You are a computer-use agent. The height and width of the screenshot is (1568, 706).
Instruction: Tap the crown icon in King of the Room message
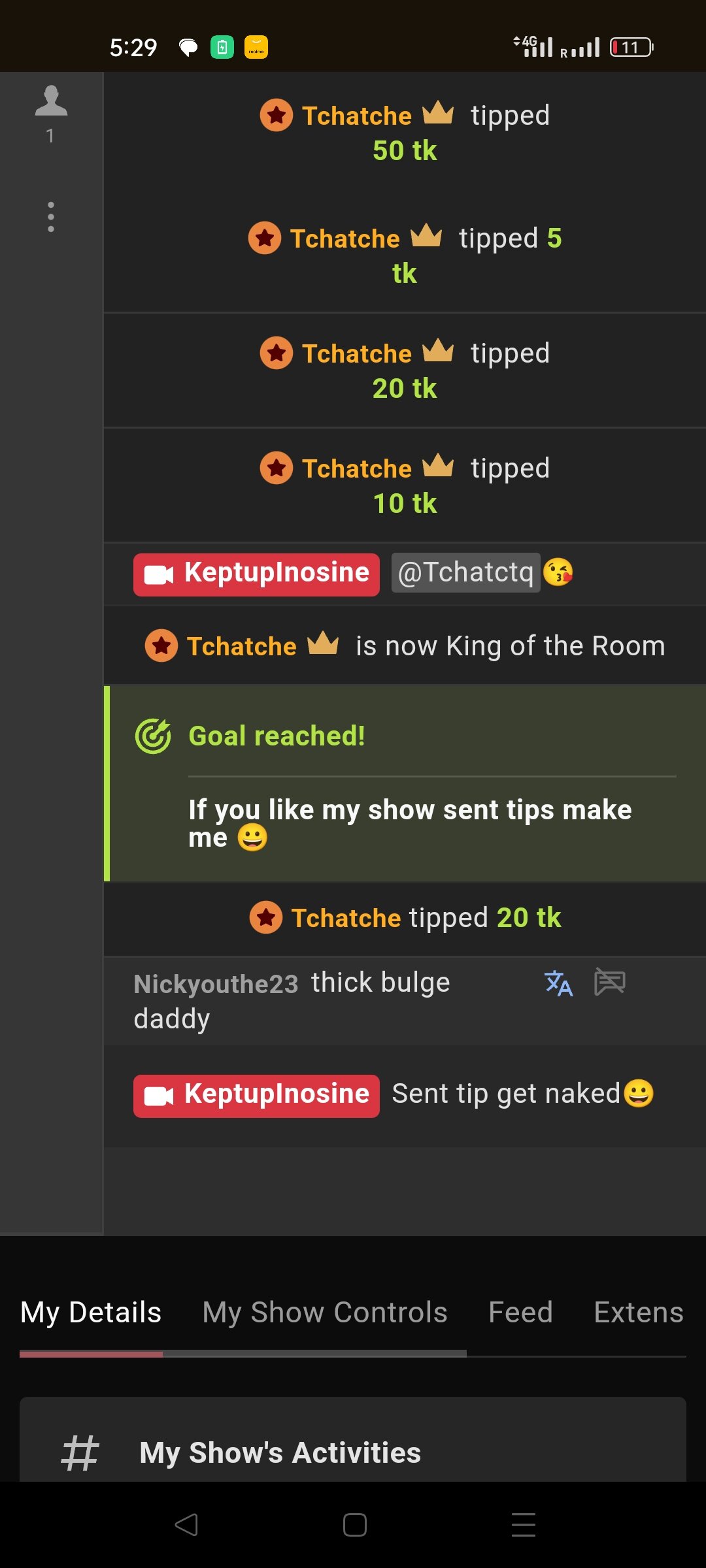pyautogui.click(x=323, y=644)
